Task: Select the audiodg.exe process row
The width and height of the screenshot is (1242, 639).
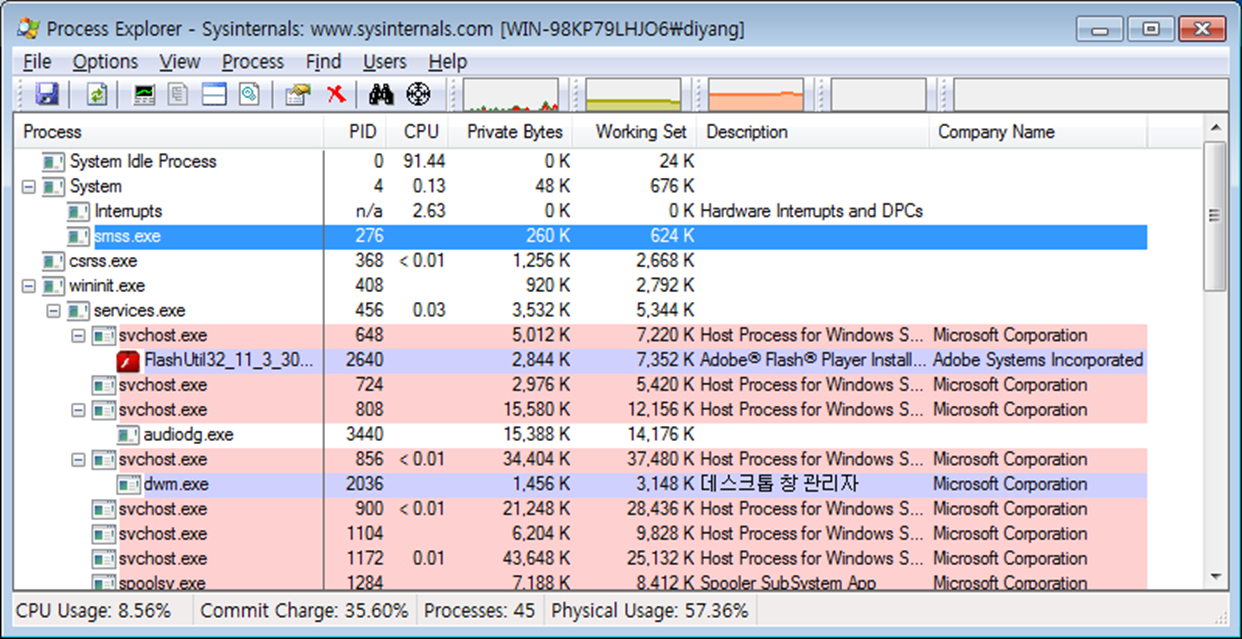Action: click(x=580, y=435)
